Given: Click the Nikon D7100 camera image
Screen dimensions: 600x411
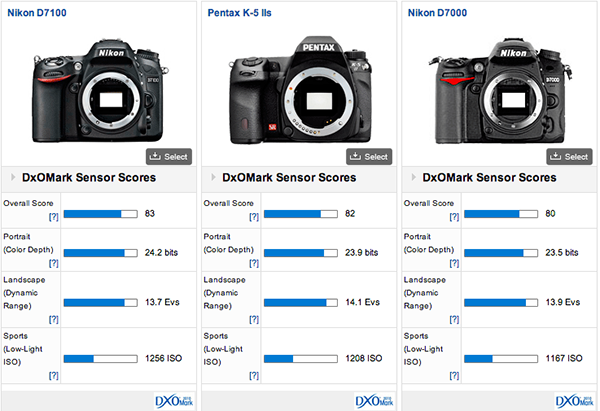Looking at the screenshot, I should 100,91.
